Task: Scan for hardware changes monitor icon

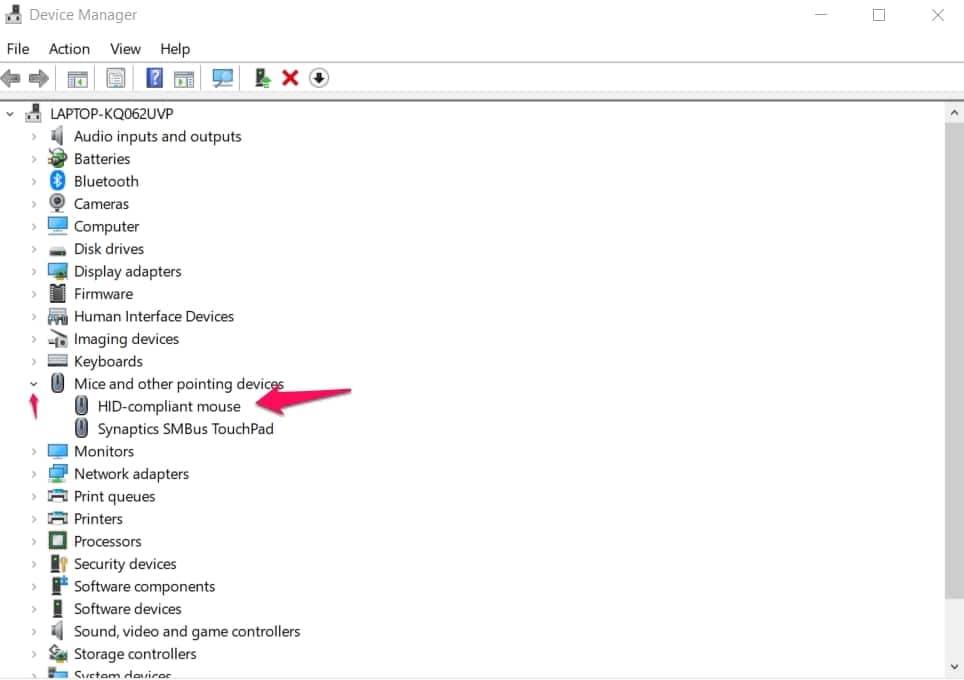Action: coord(223,78)
